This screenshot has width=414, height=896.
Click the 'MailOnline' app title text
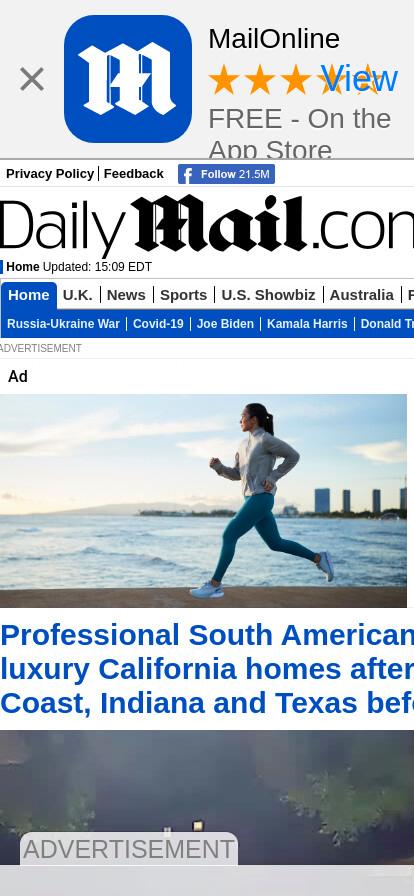click(274, 39)
